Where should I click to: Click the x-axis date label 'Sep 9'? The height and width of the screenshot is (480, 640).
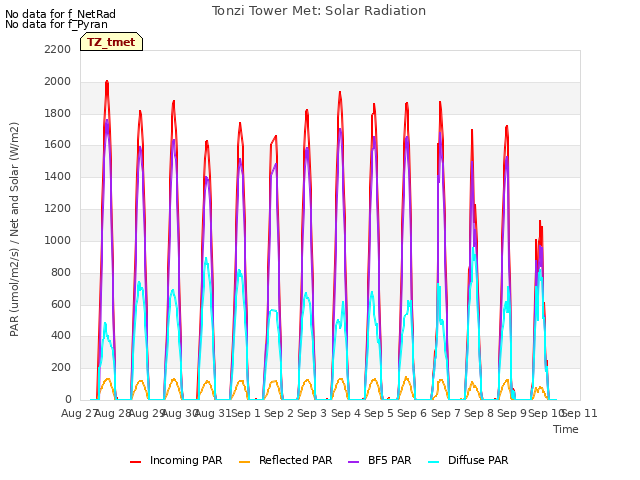[512, 413]
